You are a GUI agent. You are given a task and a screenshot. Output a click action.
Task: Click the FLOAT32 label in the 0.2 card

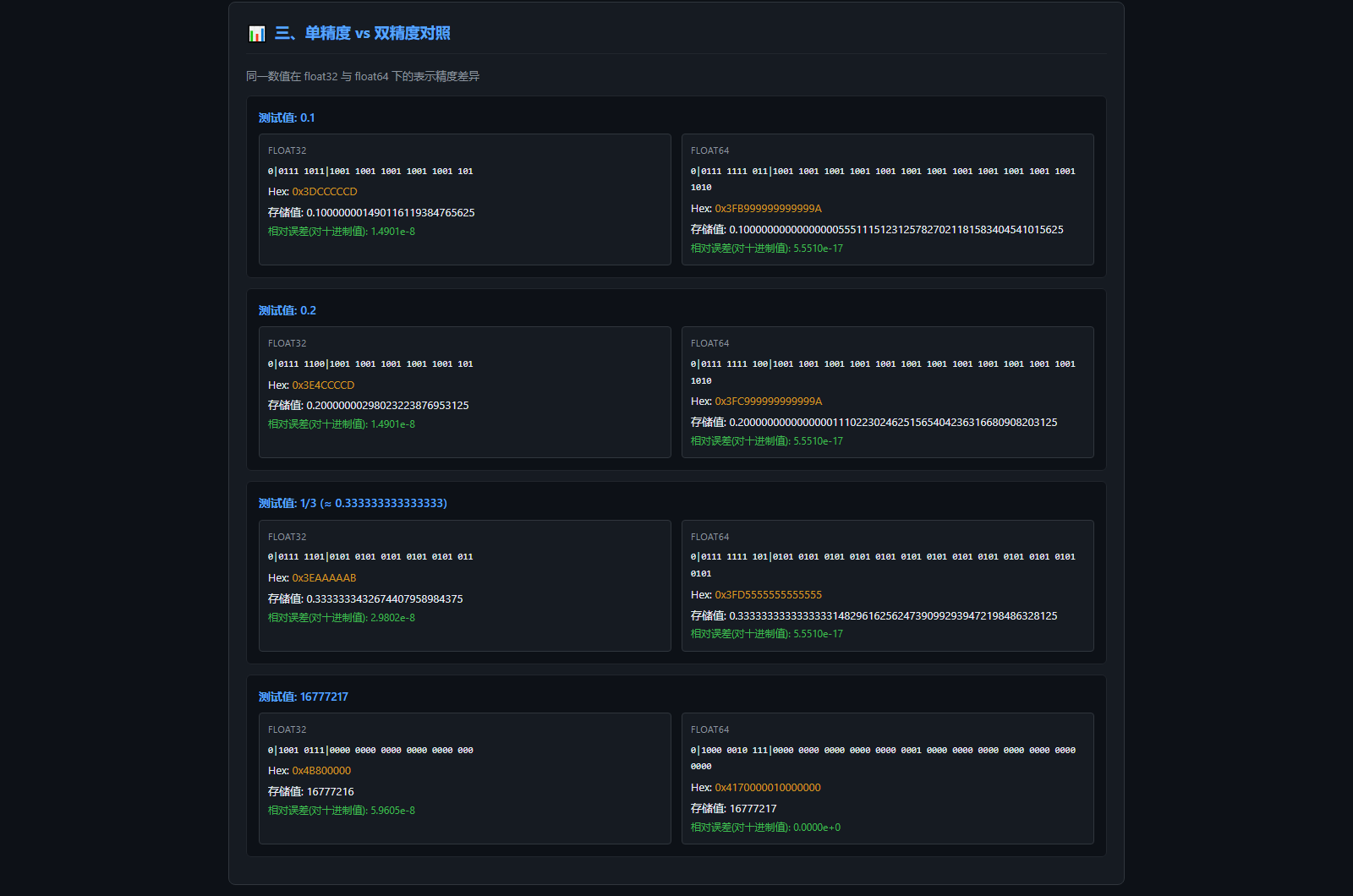tap(288, 343)
